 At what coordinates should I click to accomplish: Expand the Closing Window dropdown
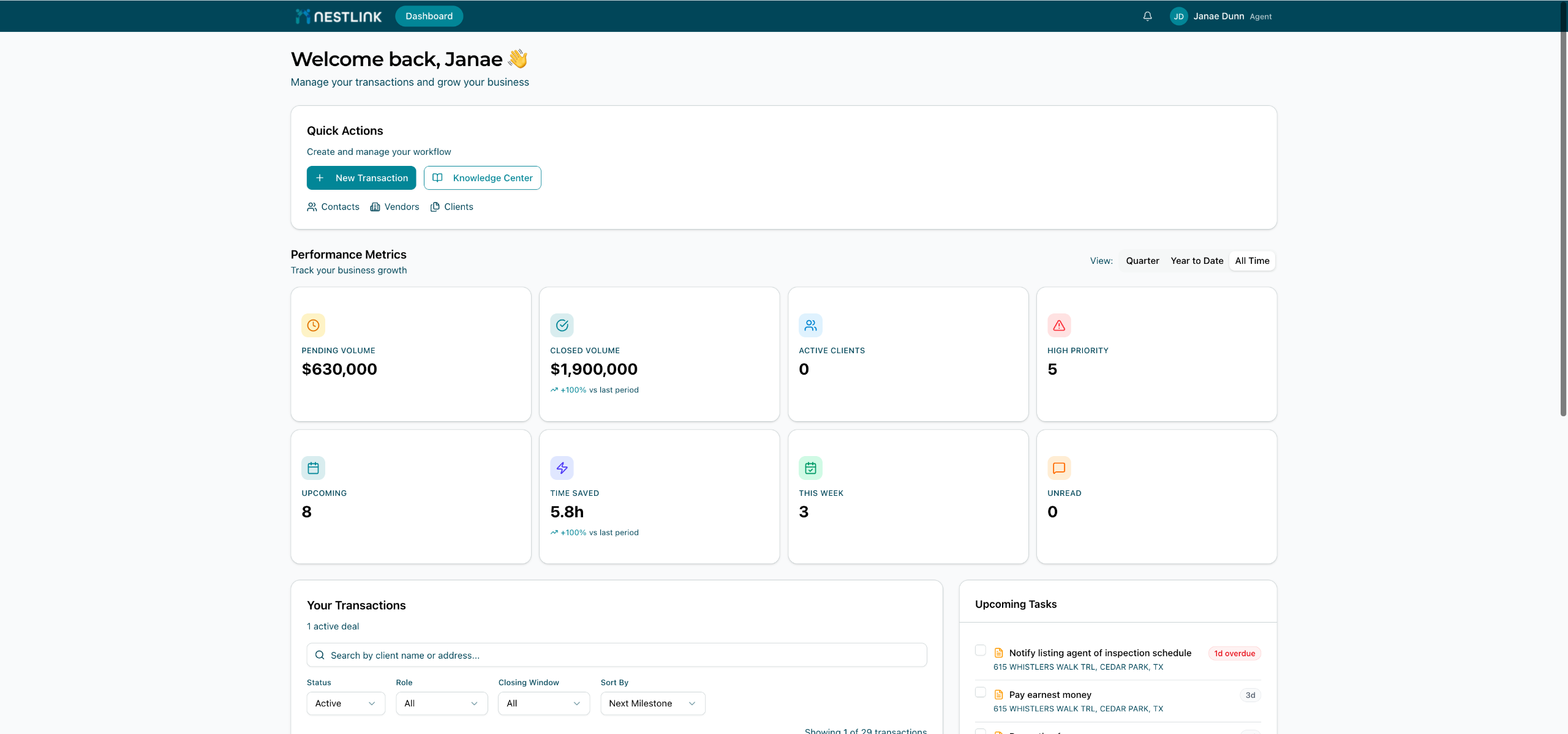click(x=543, y=703)
